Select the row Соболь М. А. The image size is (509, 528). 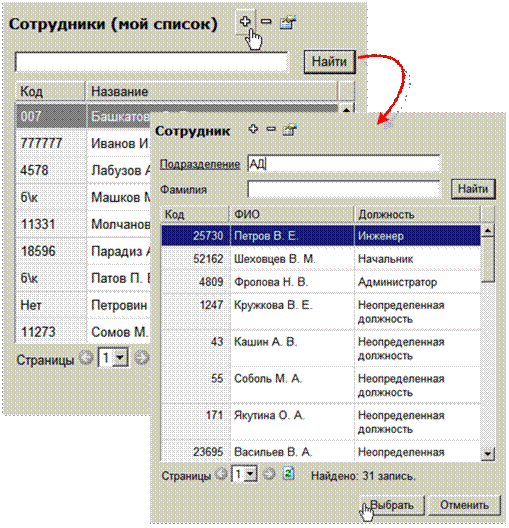321,385
